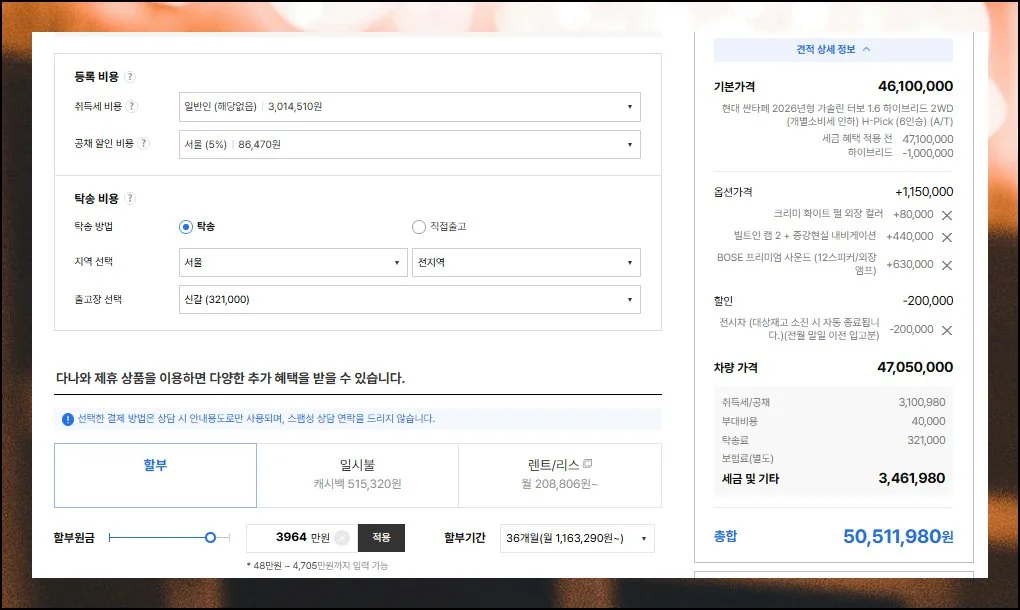Select the 직접출고 radio button
Viewport: 1020px width, 610px height.
(419, 227)
